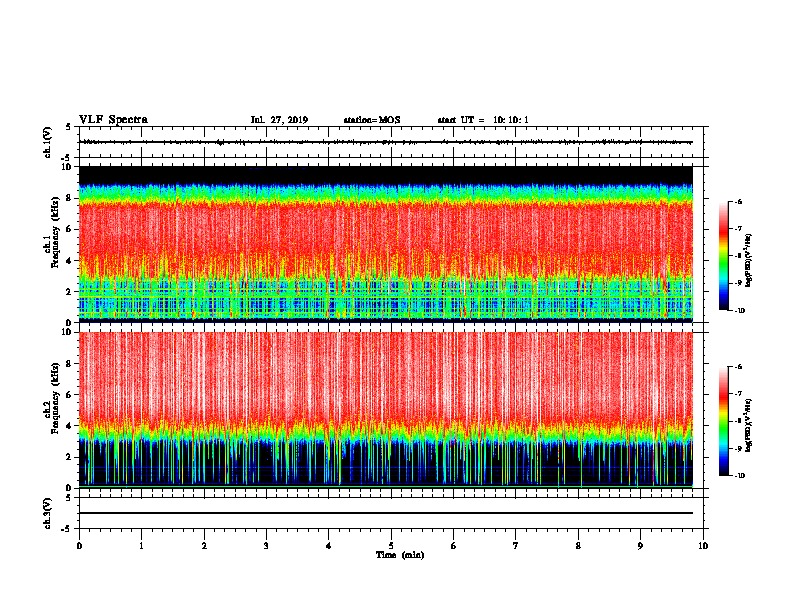Click the ch.2 frequency tick "4"
This screenshot has height=612, width=792.
point(69,426)
